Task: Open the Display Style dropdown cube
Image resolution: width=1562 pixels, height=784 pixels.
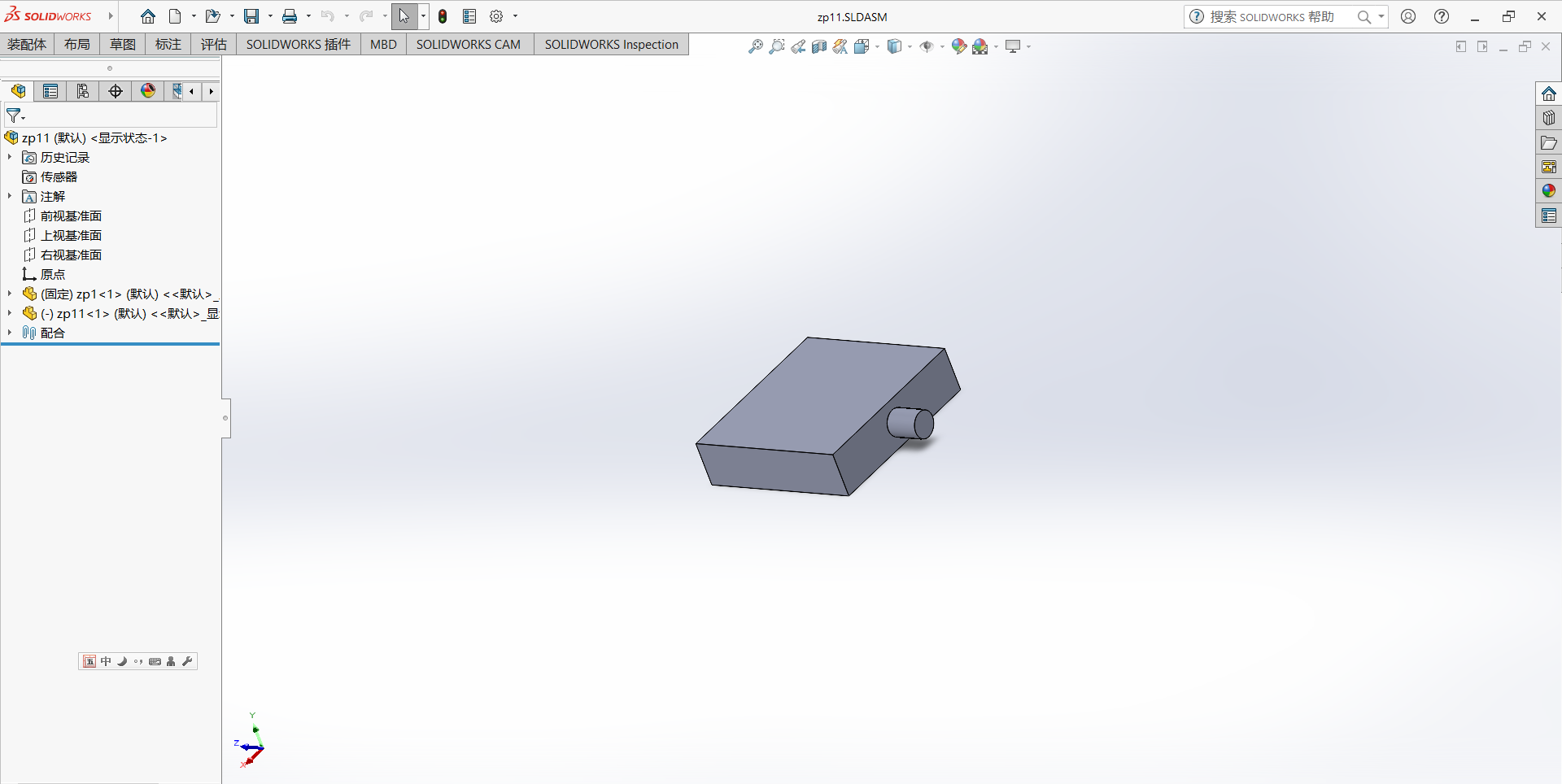Action: (x=894, y=46)
